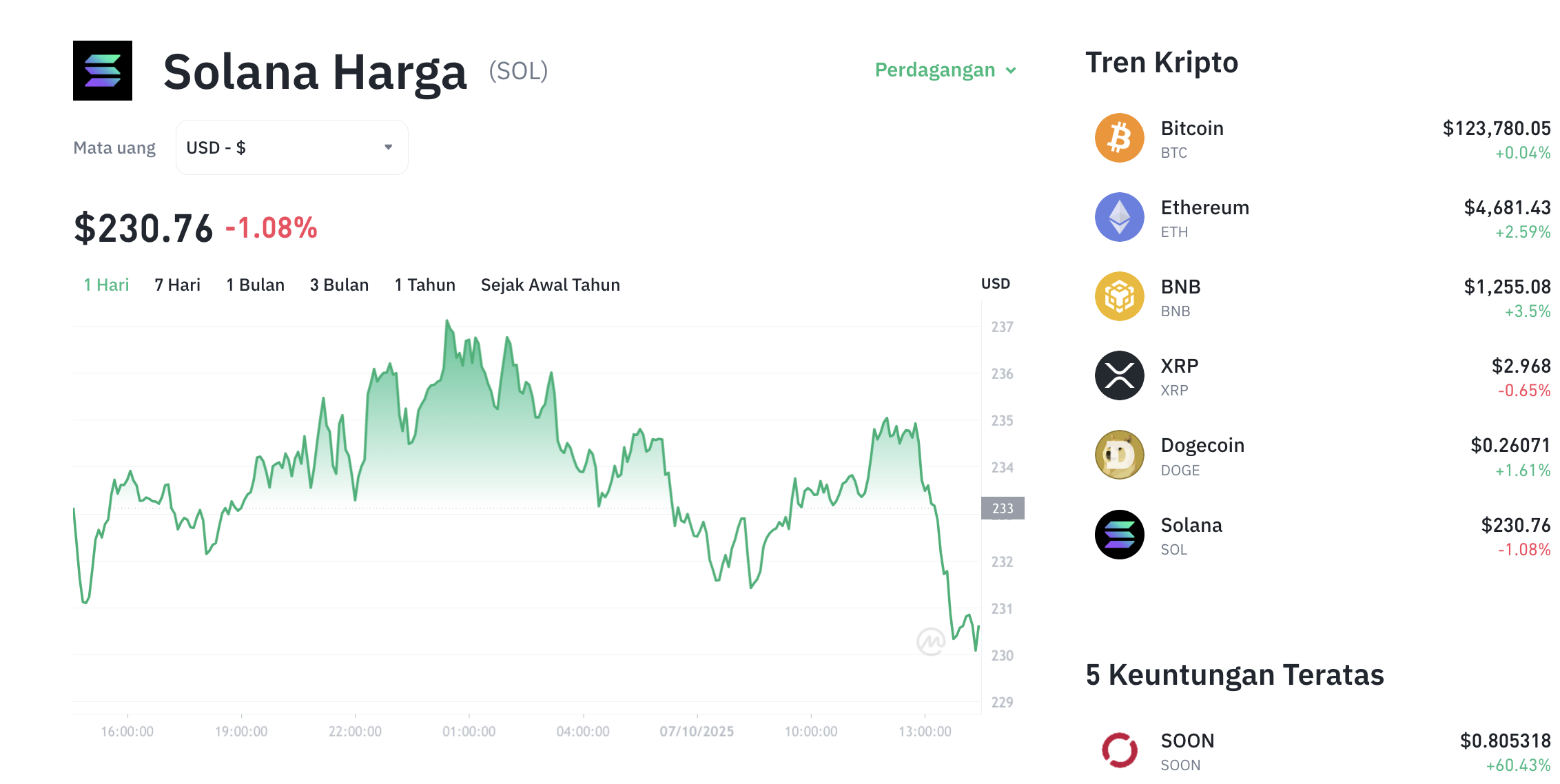
Task: Click the Solana icon in Tren Kripto
Action: click(1119, 535)
